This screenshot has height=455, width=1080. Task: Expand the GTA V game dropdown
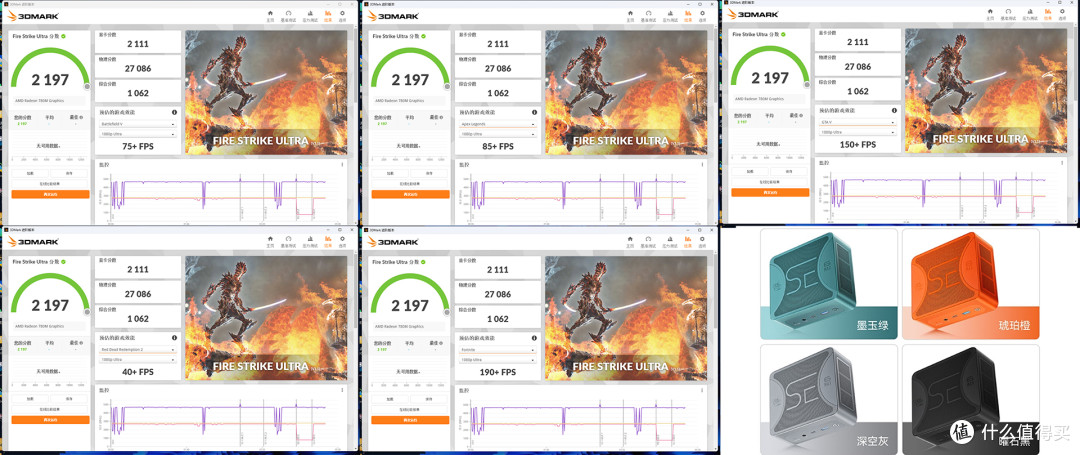858,123
